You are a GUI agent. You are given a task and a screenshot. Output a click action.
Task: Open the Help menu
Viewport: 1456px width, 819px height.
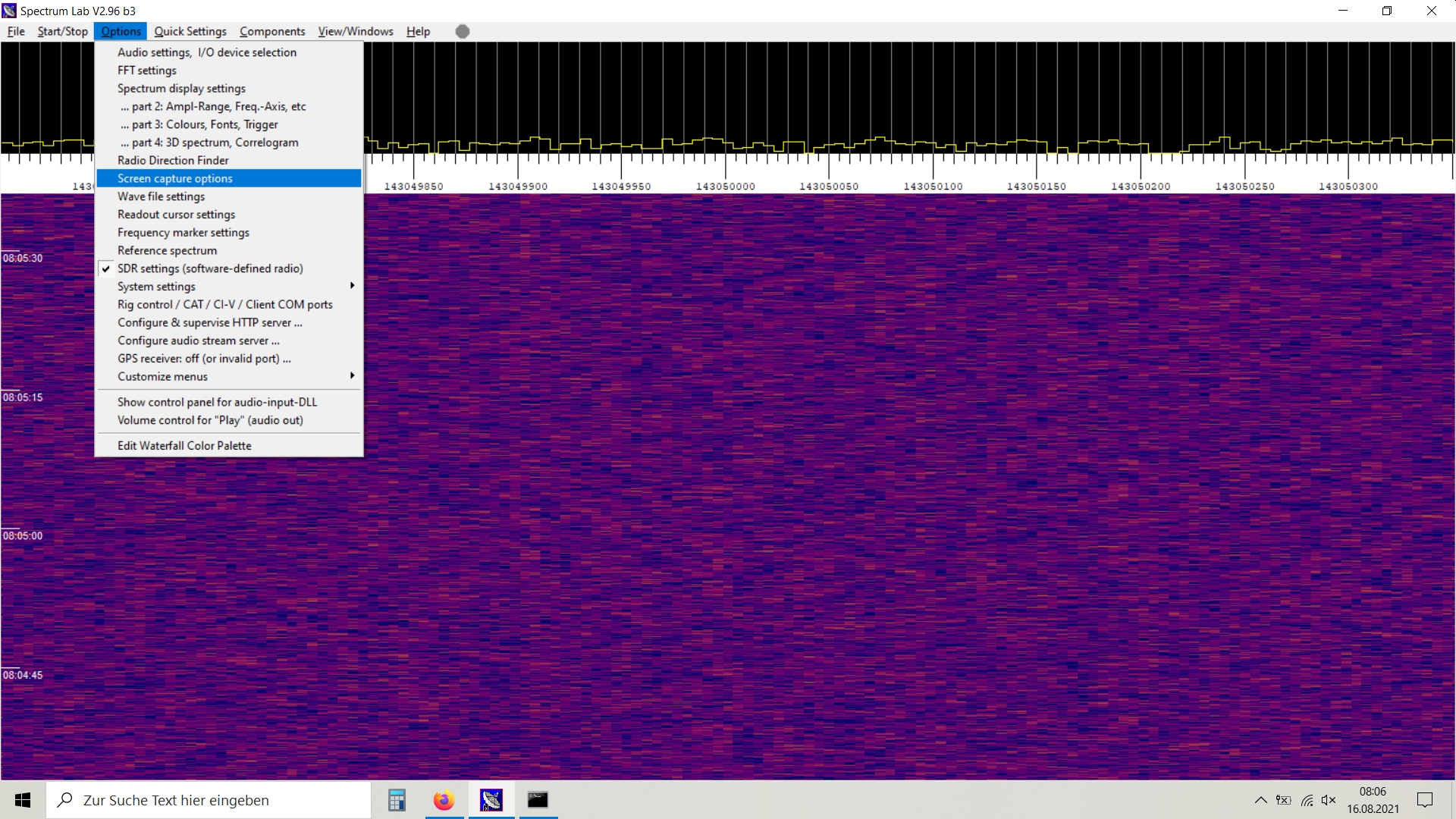coord(418,31)
